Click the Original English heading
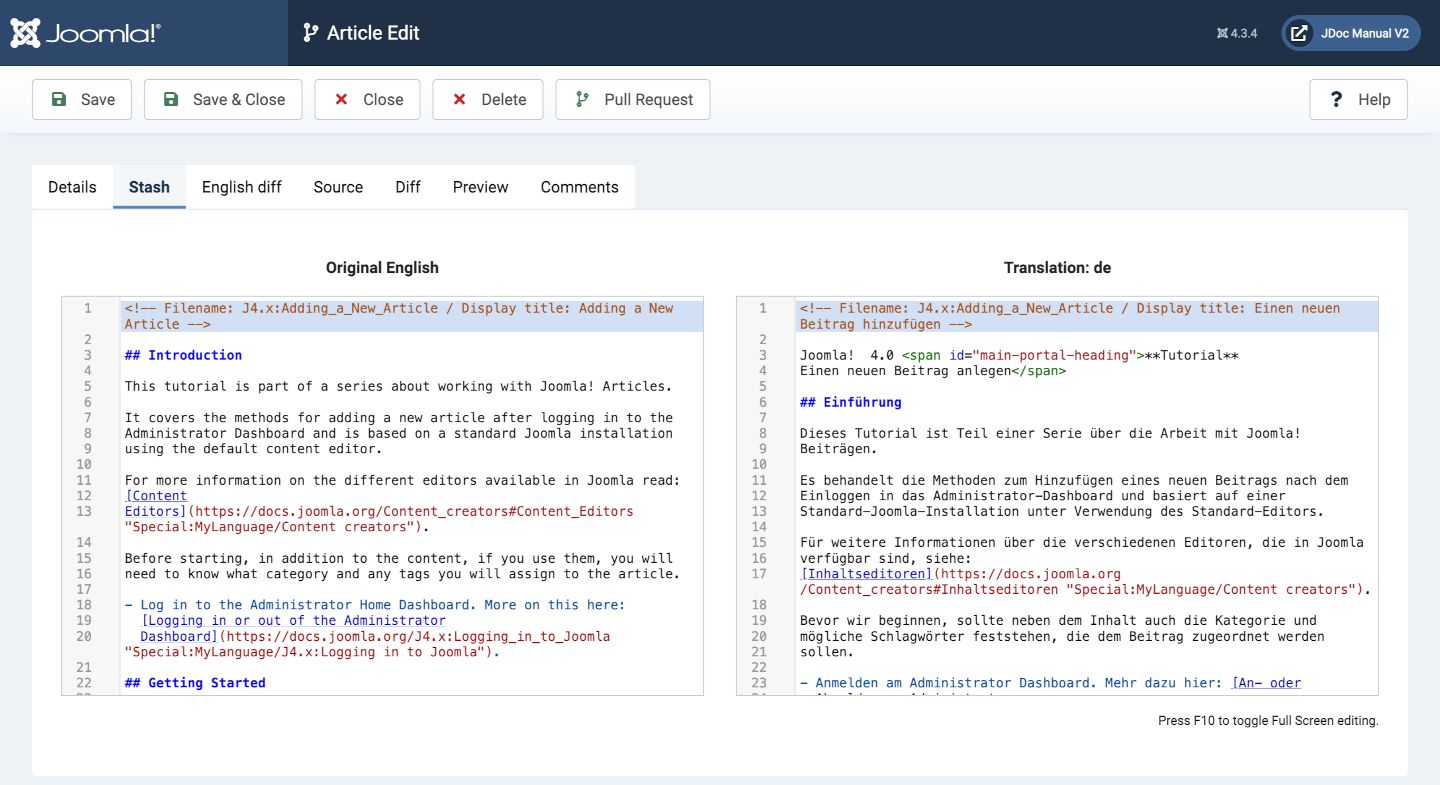 pyautogui.click(x=382, y=268)
